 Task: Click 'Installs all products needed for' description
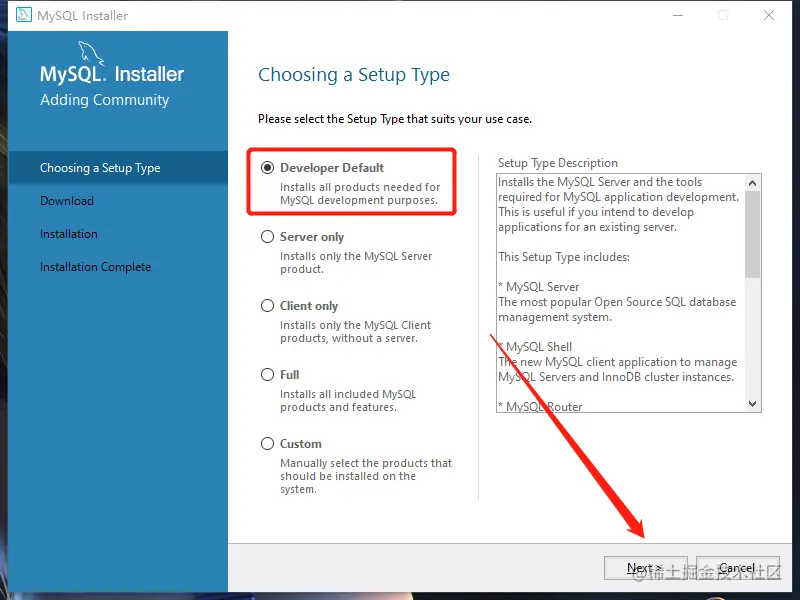(360, 193)
